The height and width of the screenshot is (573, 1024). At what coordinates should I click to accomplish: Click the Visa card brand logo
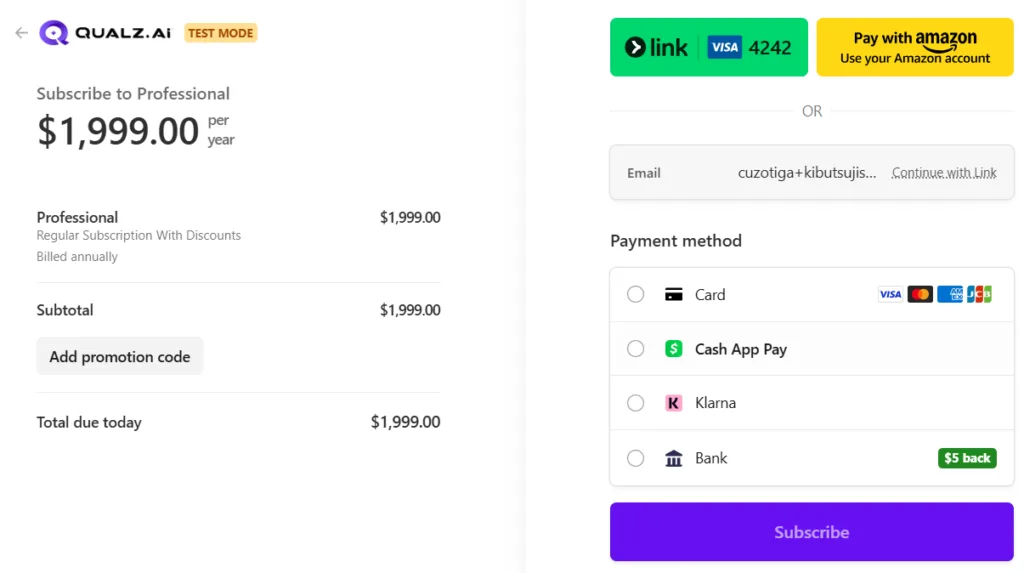(x=890, y=294)
